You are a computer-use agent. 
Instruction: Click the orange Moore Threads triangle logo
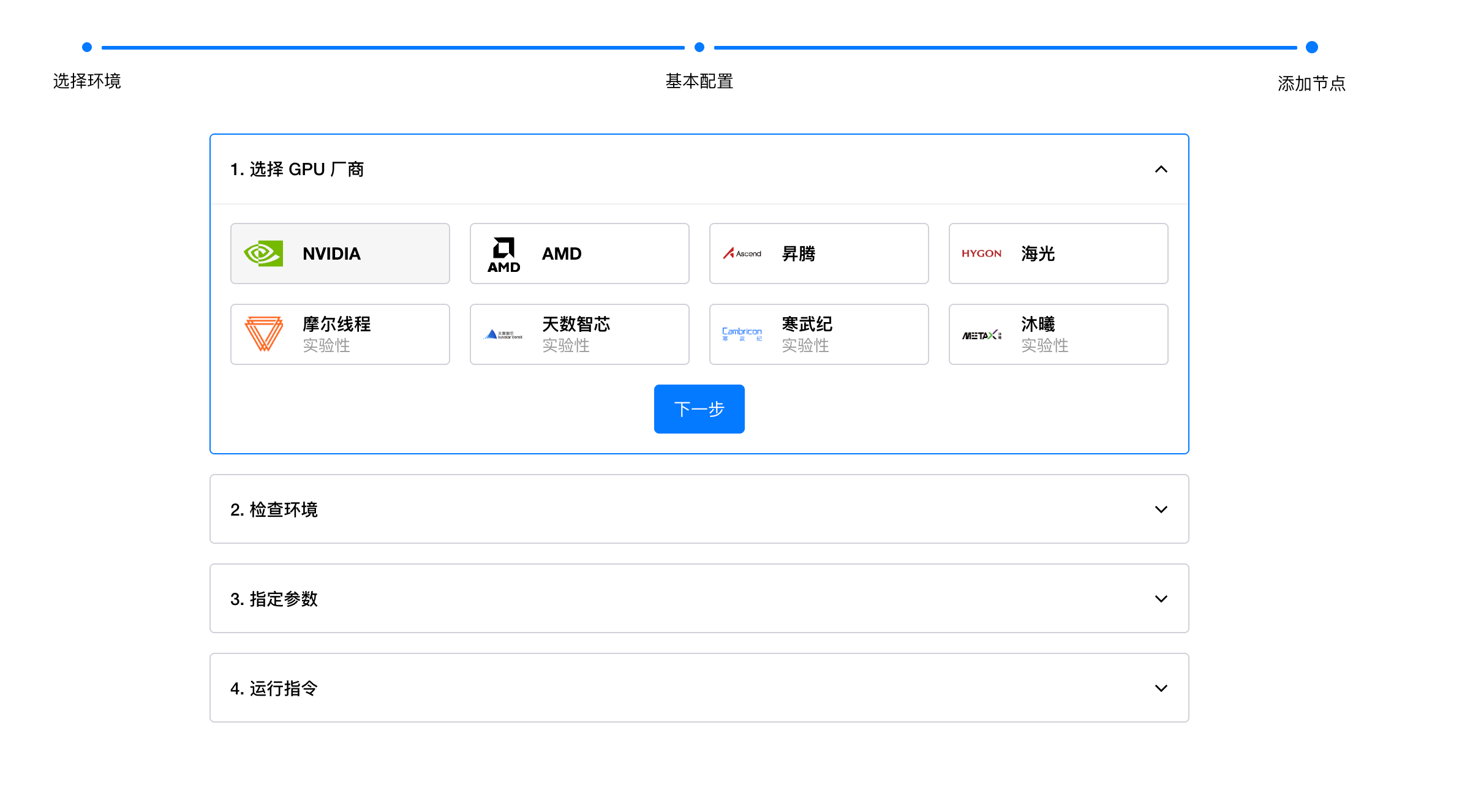coord(263,334)
